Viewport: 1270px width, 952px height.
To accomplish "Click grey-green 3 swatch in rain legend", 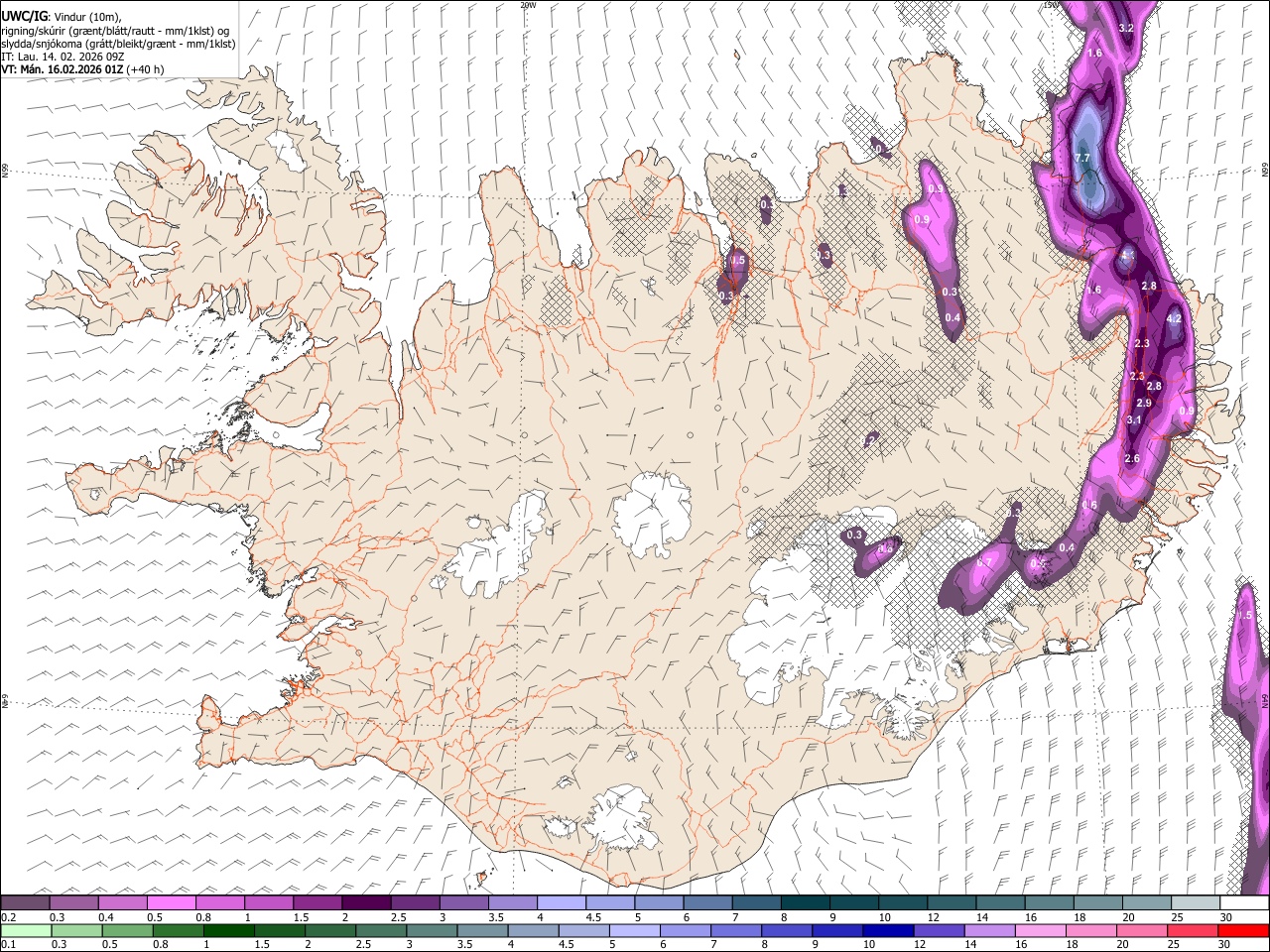I will tap(433, 930).
